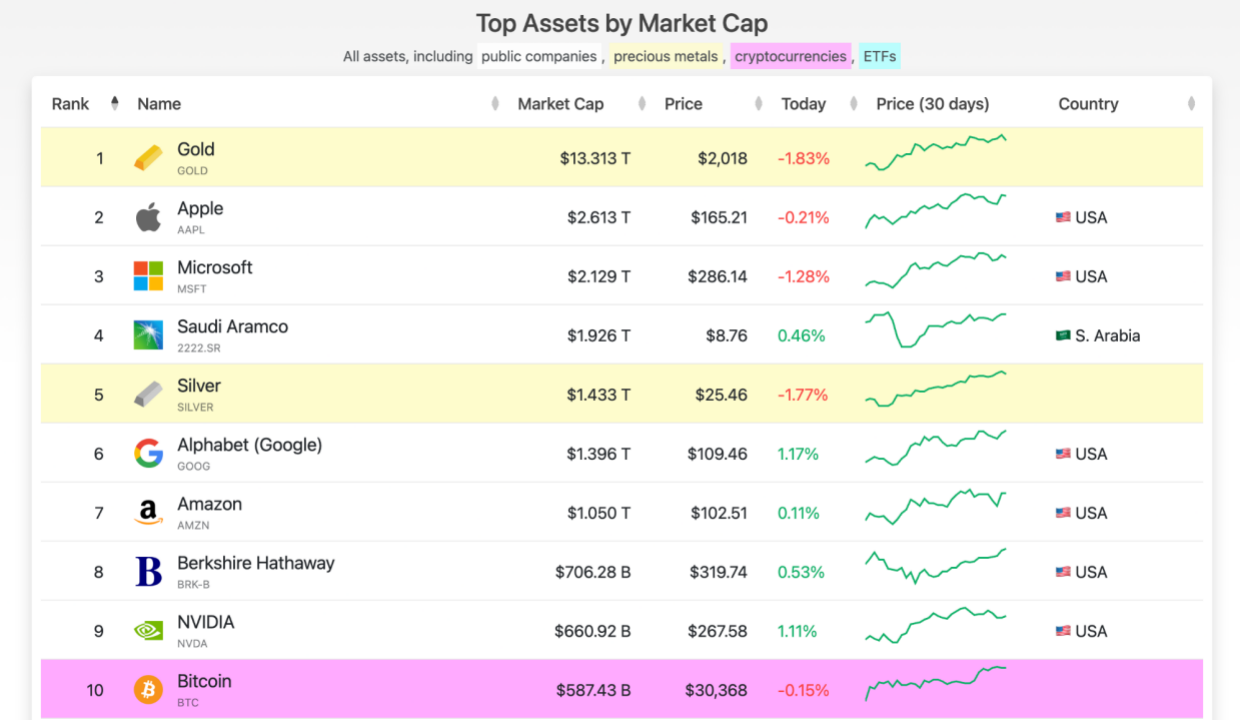Open the NVIDIA asset name link
1240x728 pixels.
pyautogui.click(x=205, y=621)
